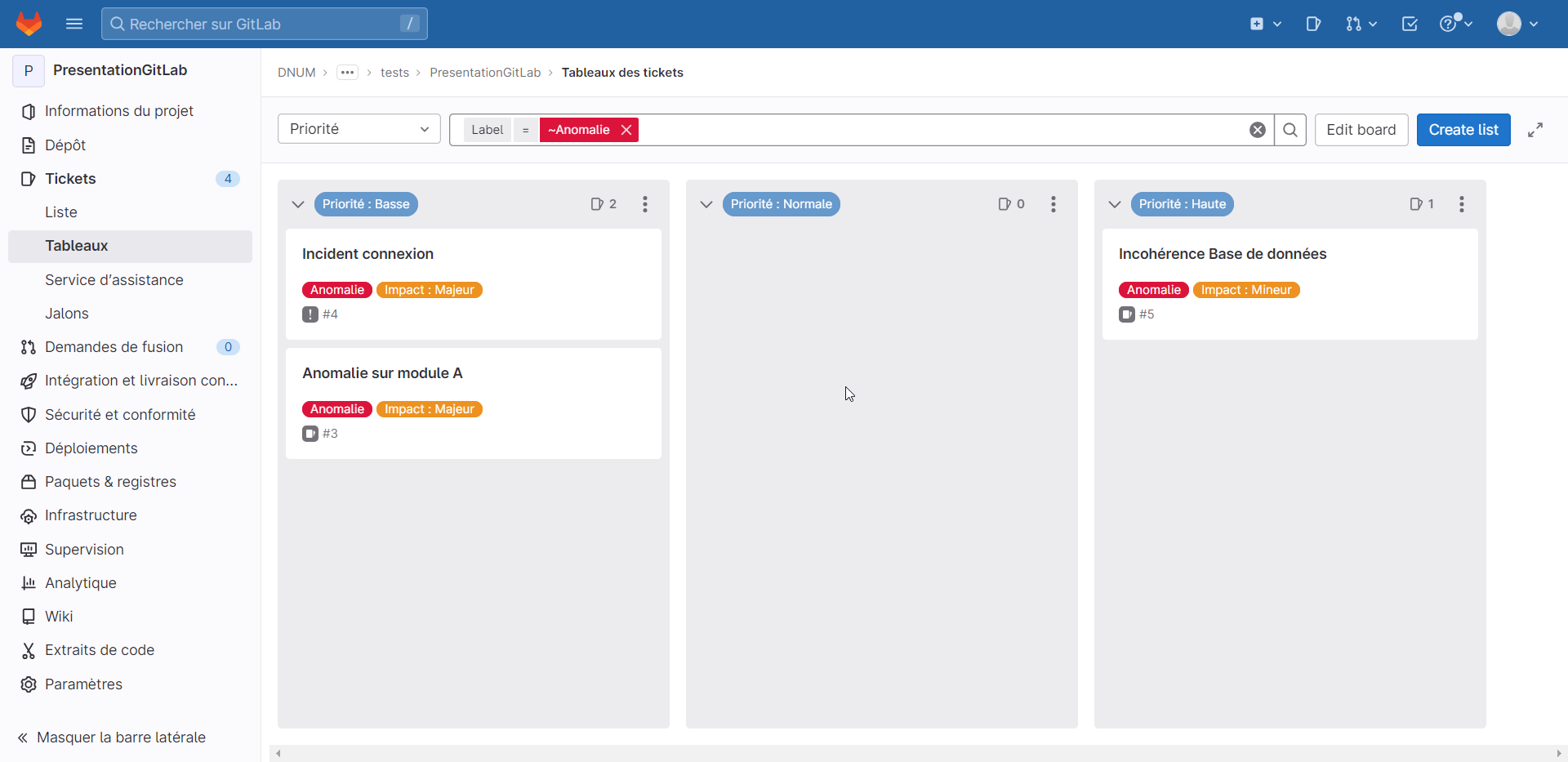
Task: Click the Create list button
Action: point(1463,130)
